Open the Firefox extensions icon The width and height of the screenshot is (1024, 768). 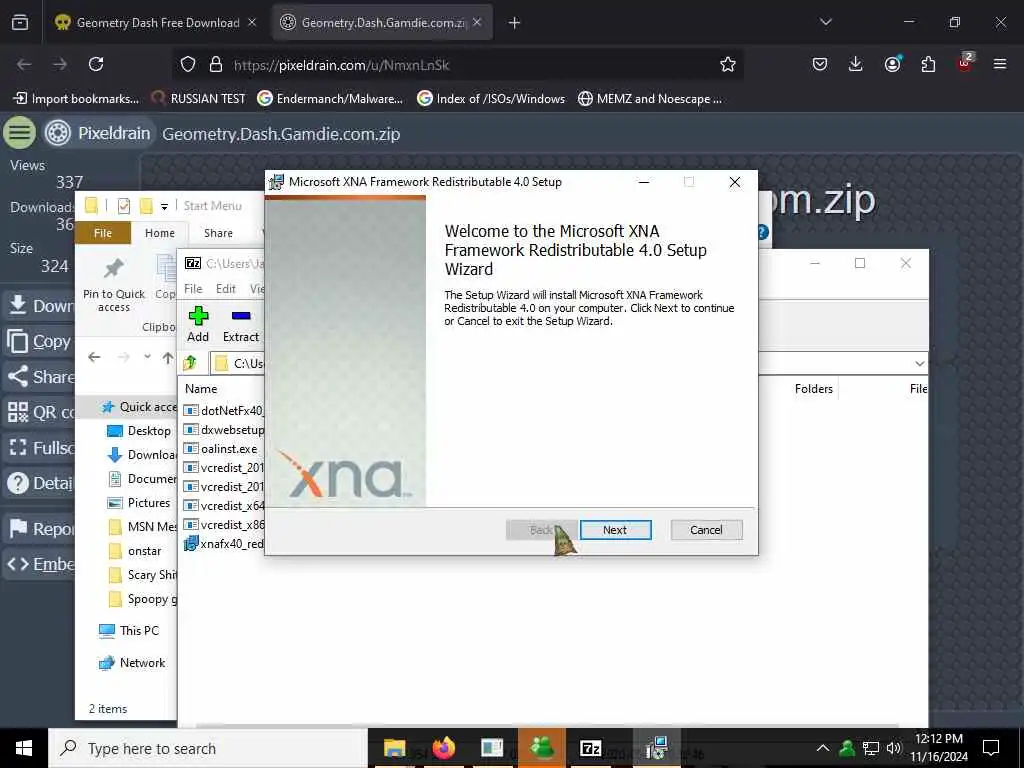(x=928, y=64)
